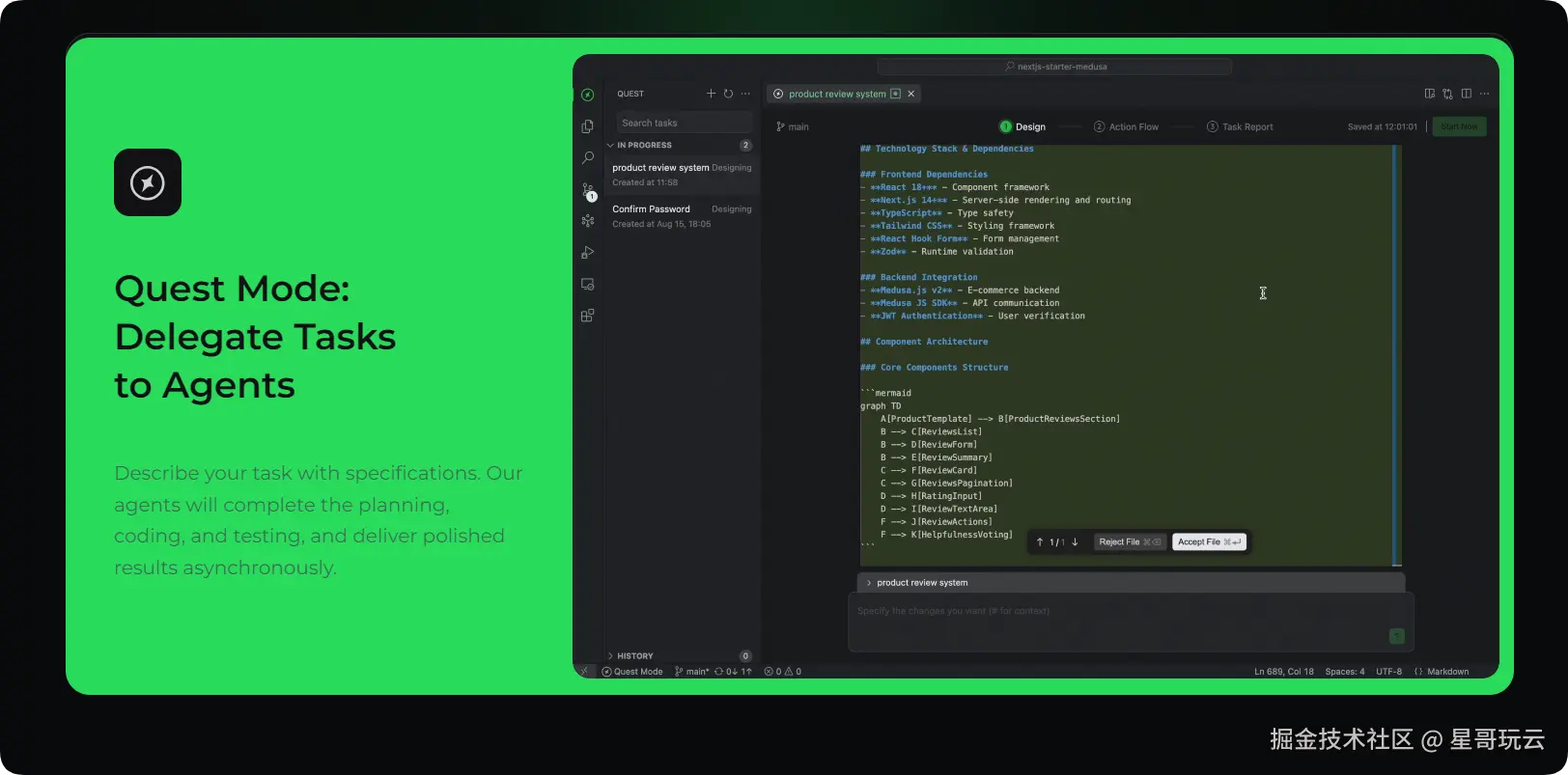The width and height of the screenshot is (1568, 775).
Task: Click Reject File button
Action: [1130, 542]
